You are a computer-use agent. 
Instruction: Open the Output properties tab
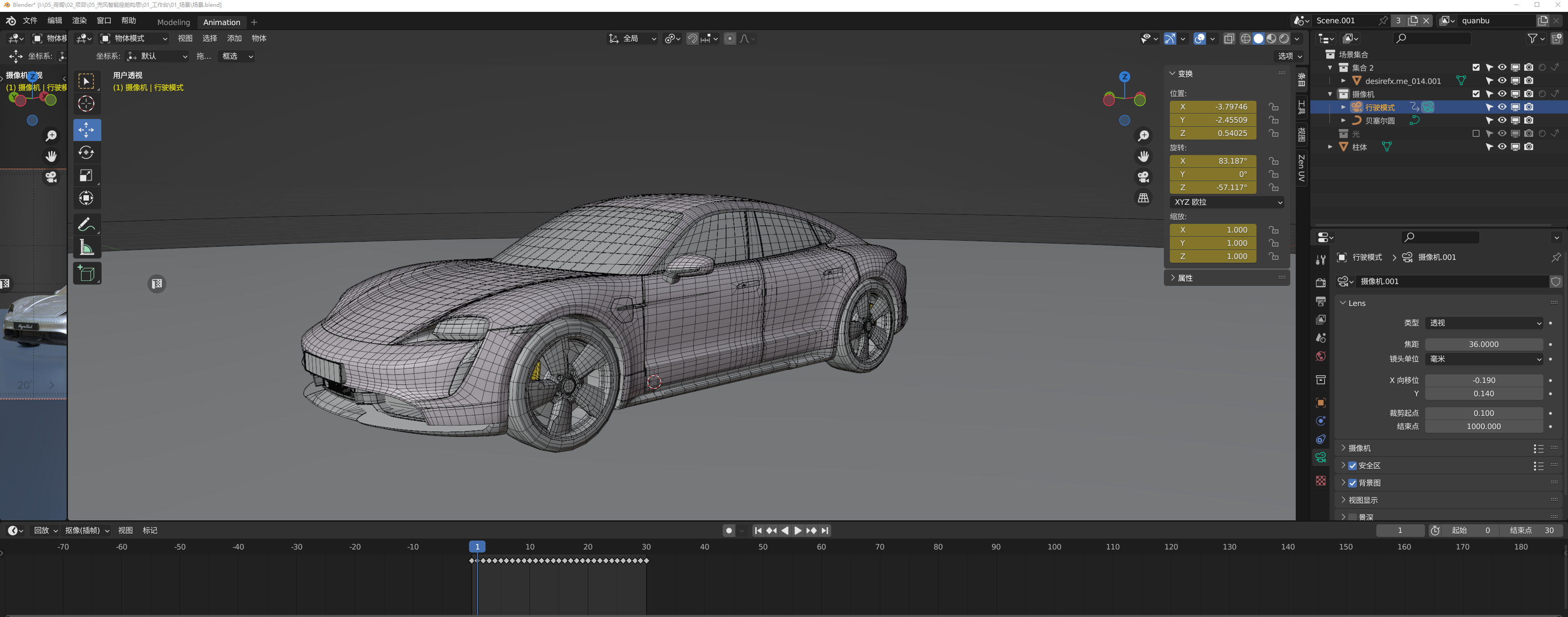[x=1320, y=301]
